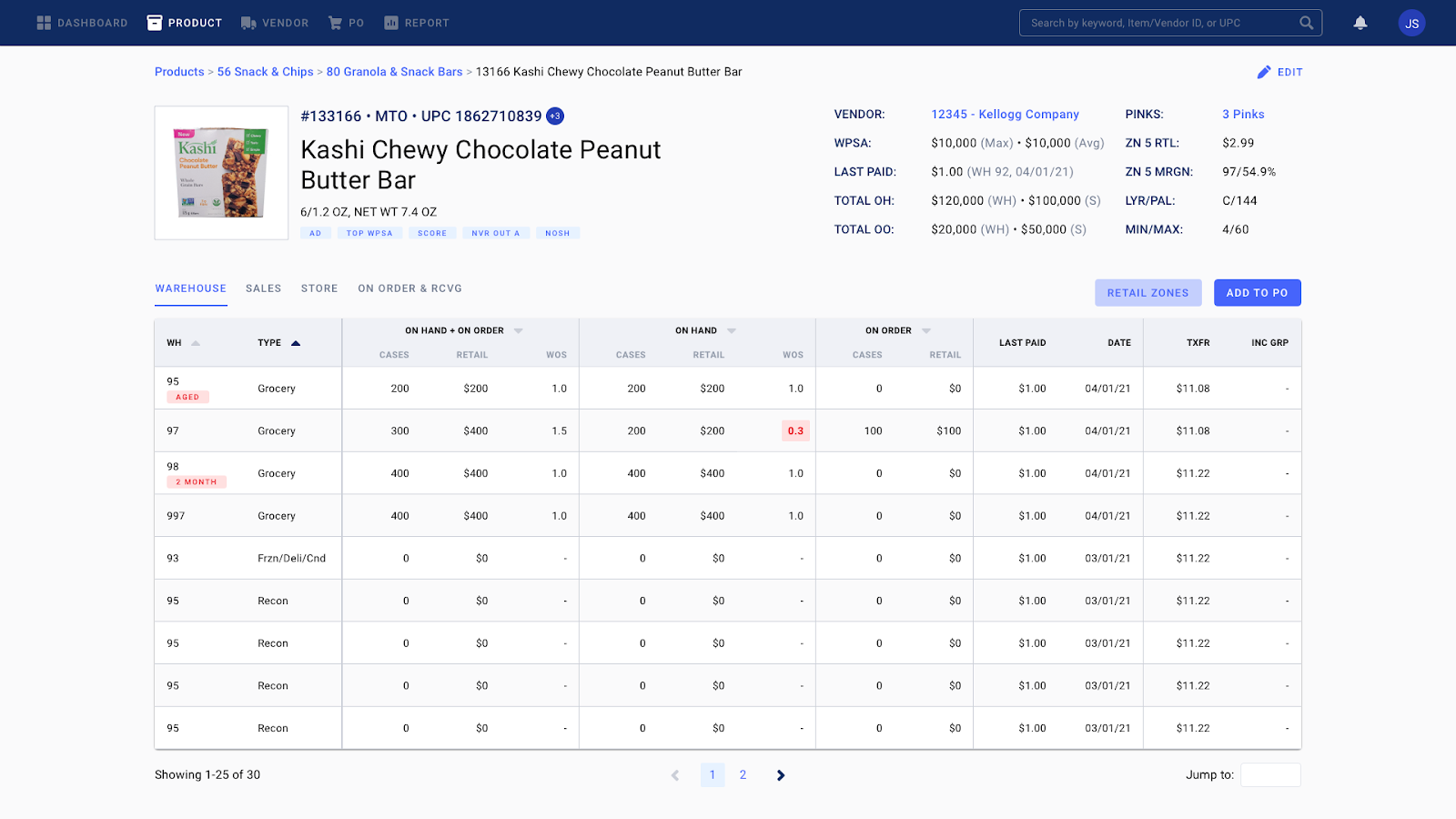Click the Kashi product thumbnail image
The height and width of the screenshot is (819, 1456).
(221, 173)
